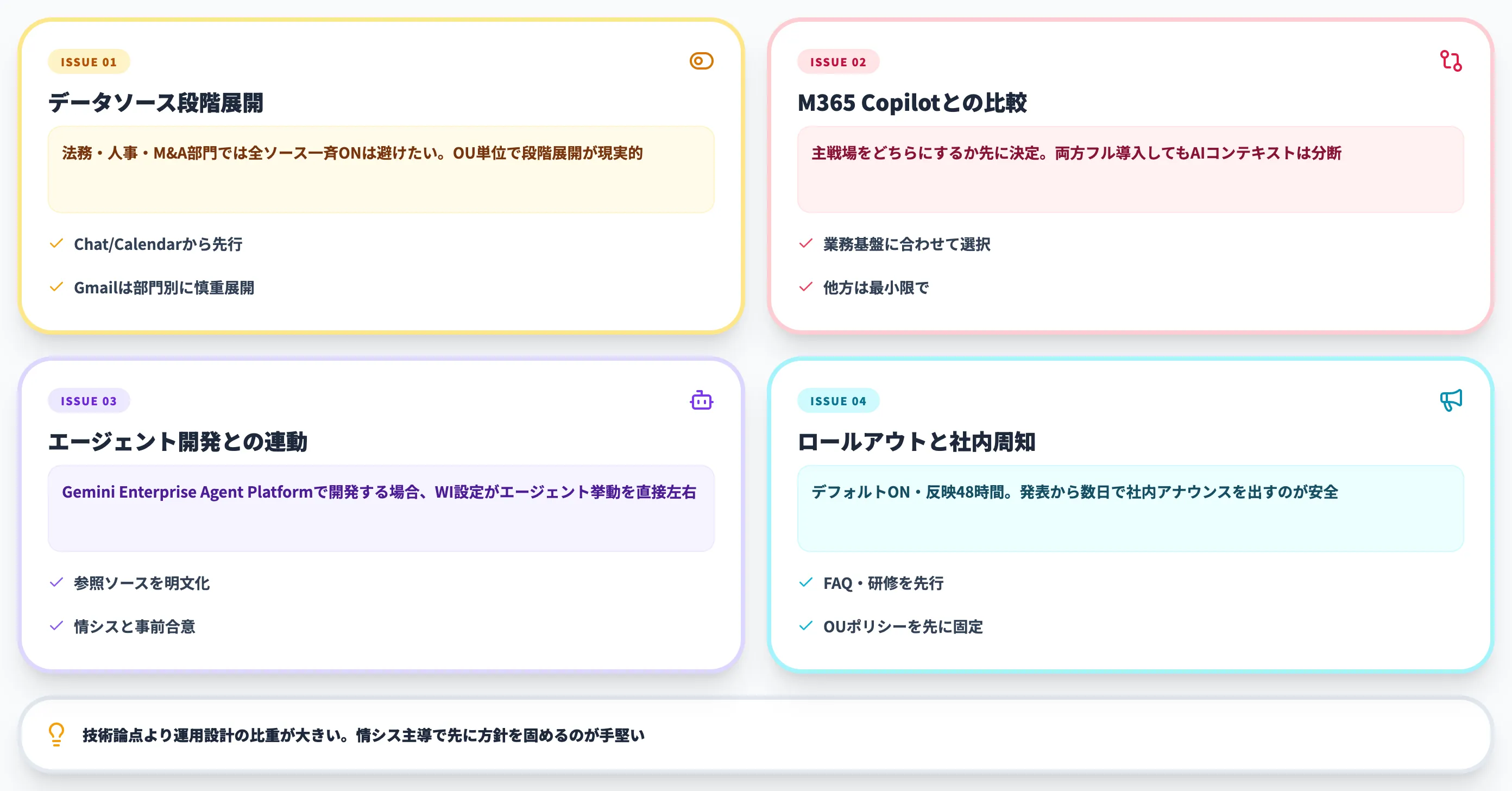1512x791 pixels.
Task: Select the lightbulb icon in the bottom banner
Action: coord(56,734)
